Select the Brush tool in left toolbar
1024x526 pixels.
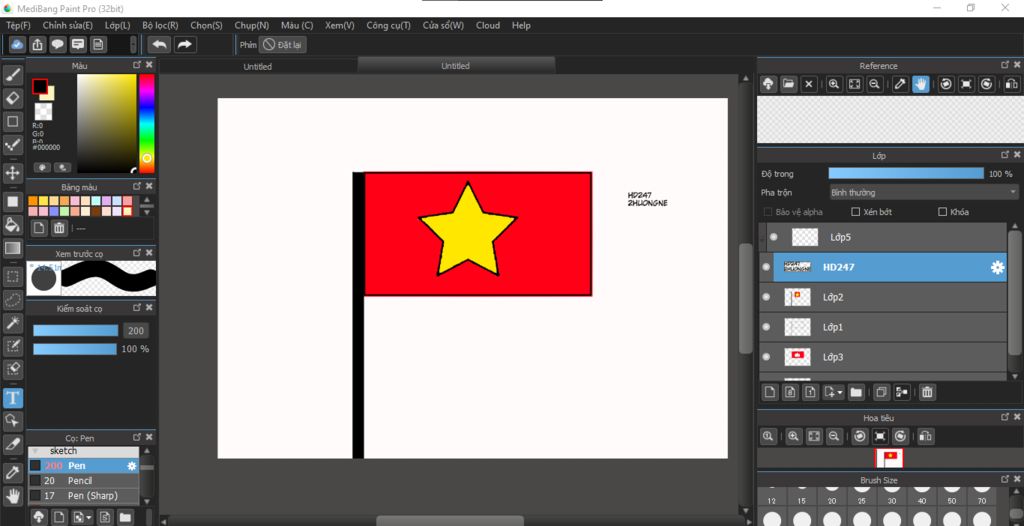pos(12,75)
